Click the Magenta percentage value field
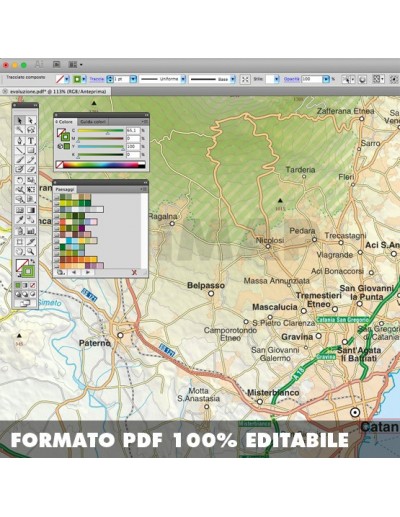The image size is (400, 517). point(133,138)
